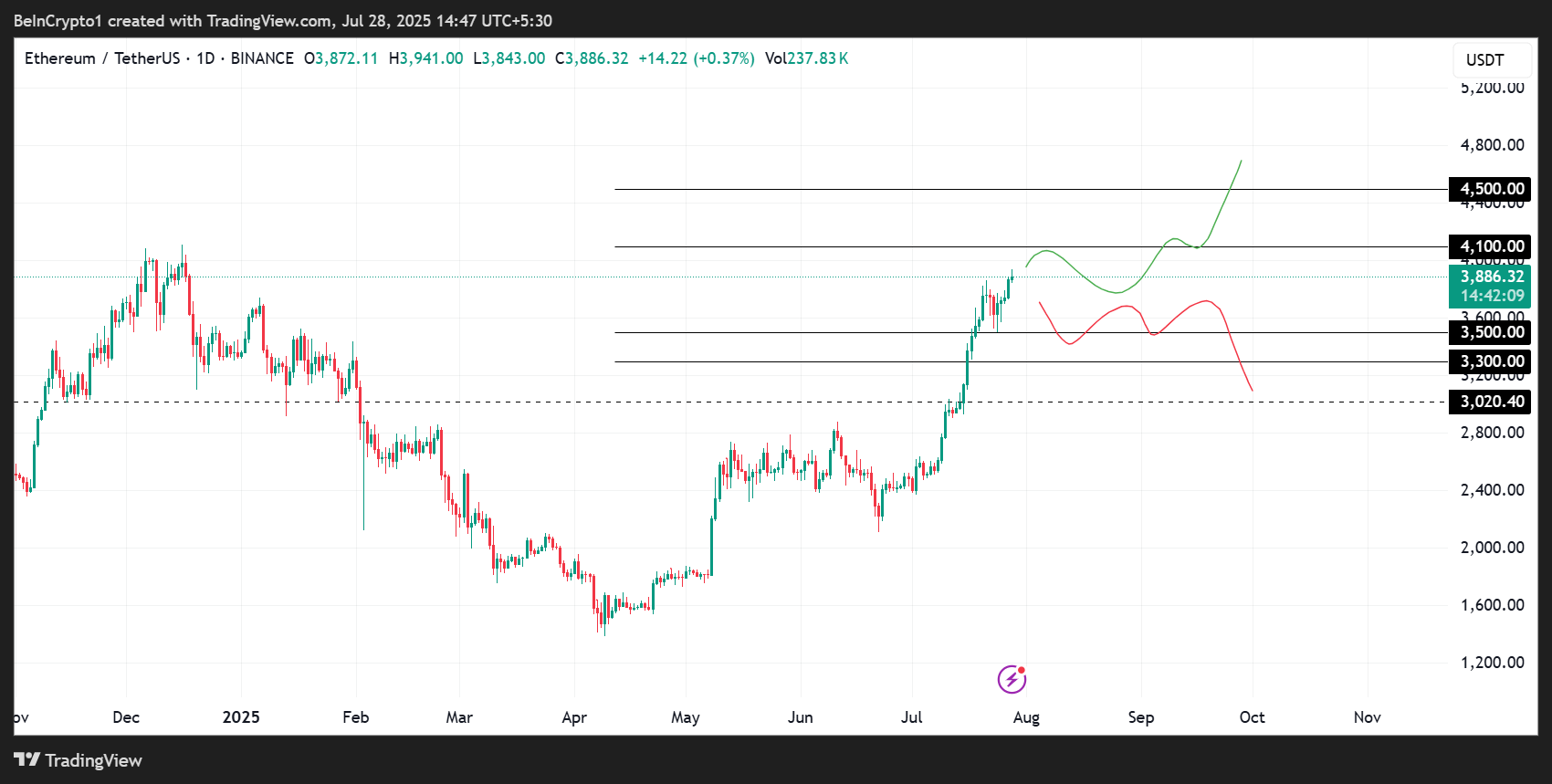The image size is (1552, 784).
Task: Click 2025 on the time axis
Action: [241, 717]
